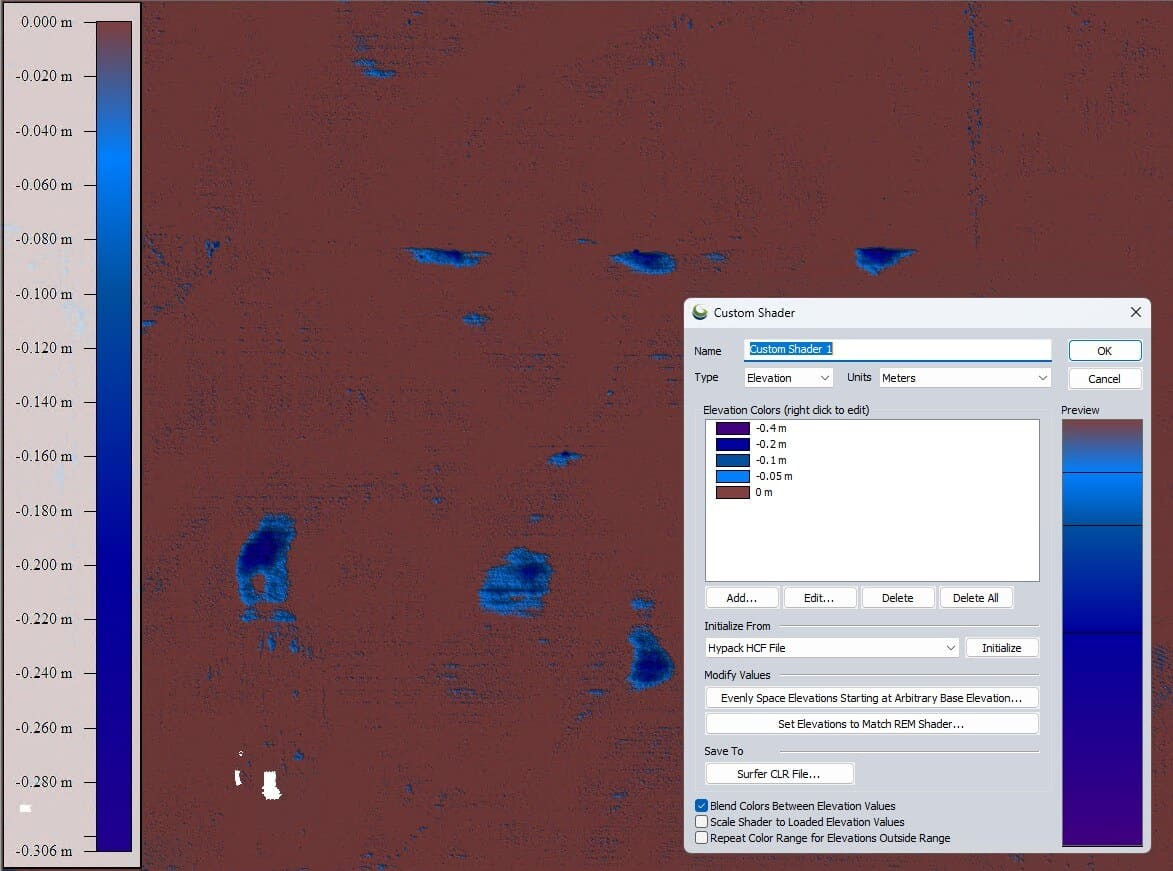Uncheck Blend Colors Between Elevation Values
The height and width of the screenshot is (871, 1173).
701,806
